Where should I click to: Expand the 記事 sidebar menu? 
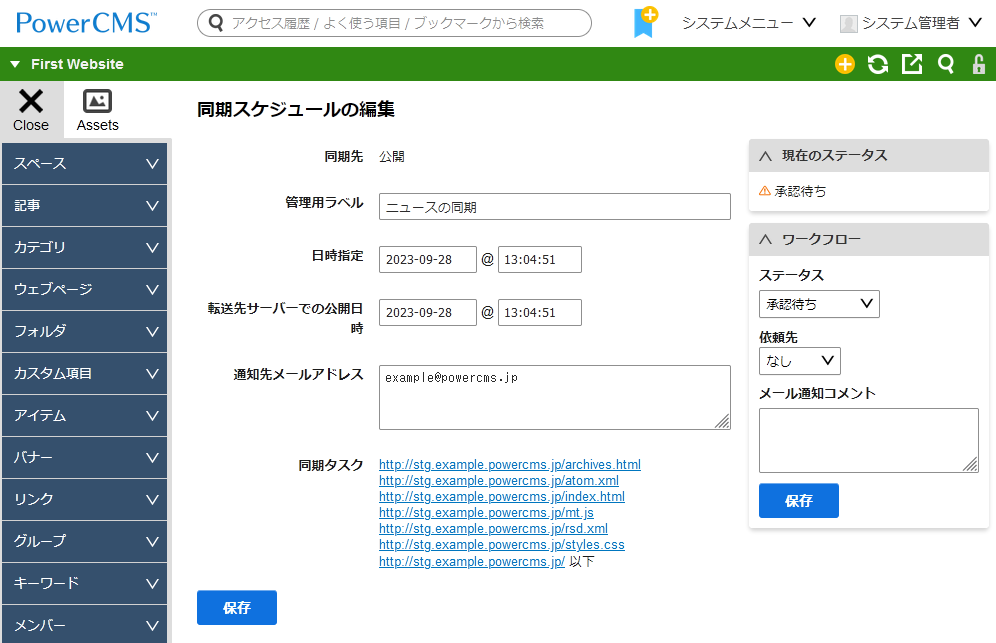pos(84,205)
